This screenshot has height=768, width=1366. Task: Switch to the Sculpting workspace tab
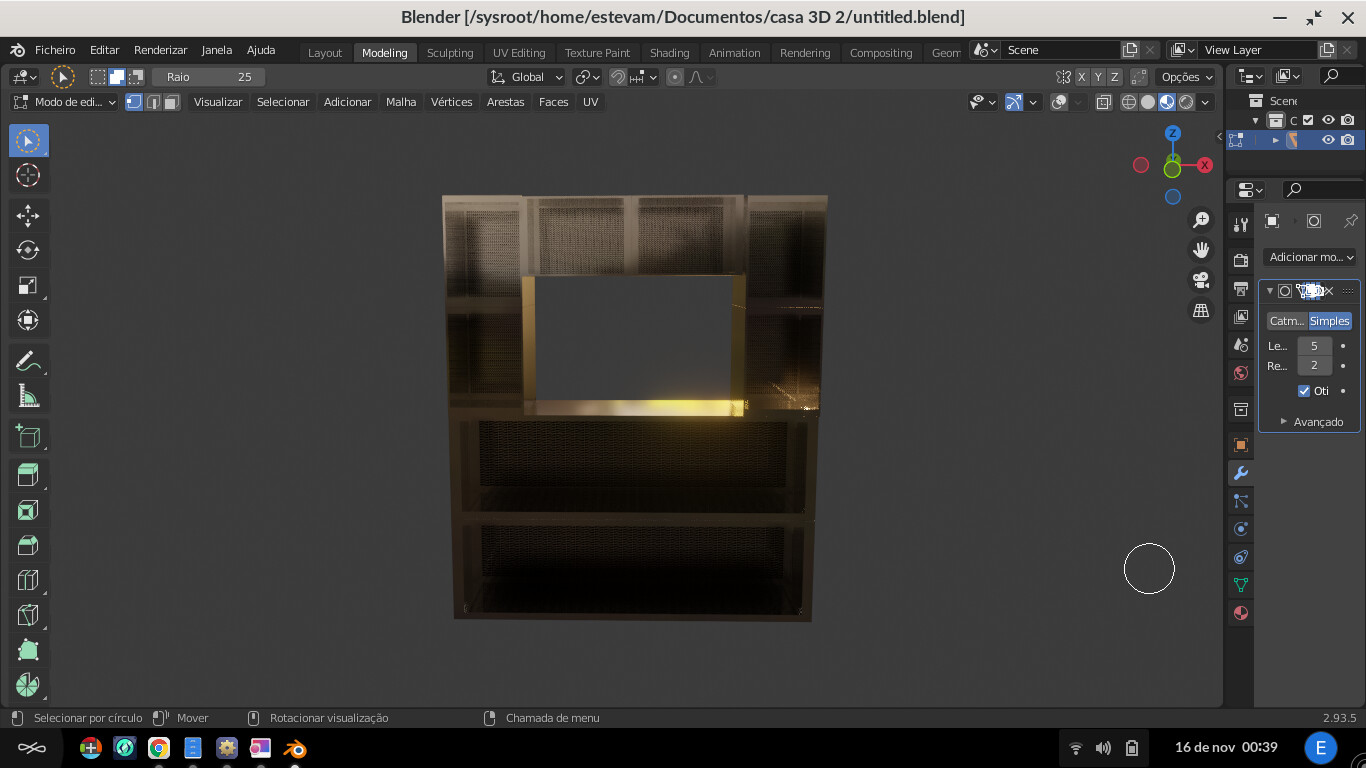(x=450, y=53)
